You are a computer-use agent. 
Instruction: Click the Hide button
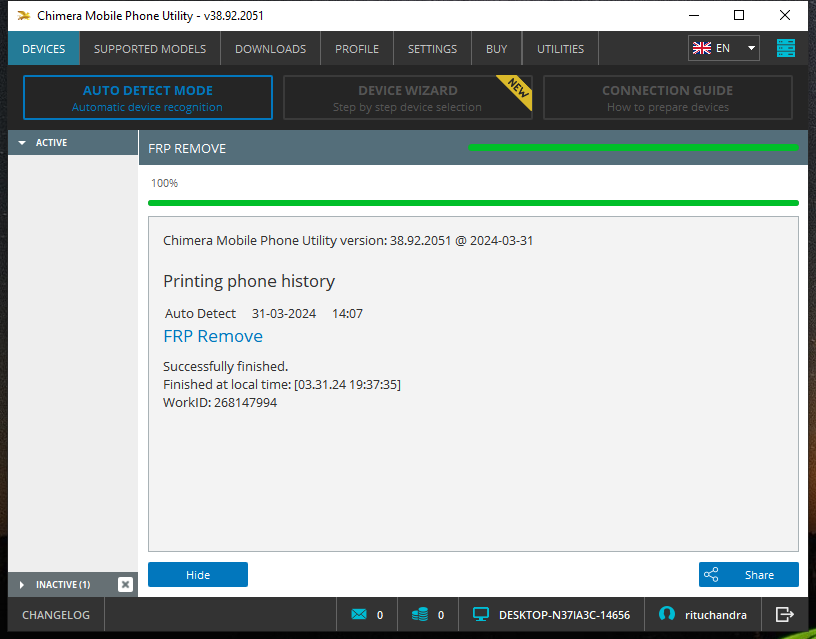pyautogui.click(x=198, y=574)
